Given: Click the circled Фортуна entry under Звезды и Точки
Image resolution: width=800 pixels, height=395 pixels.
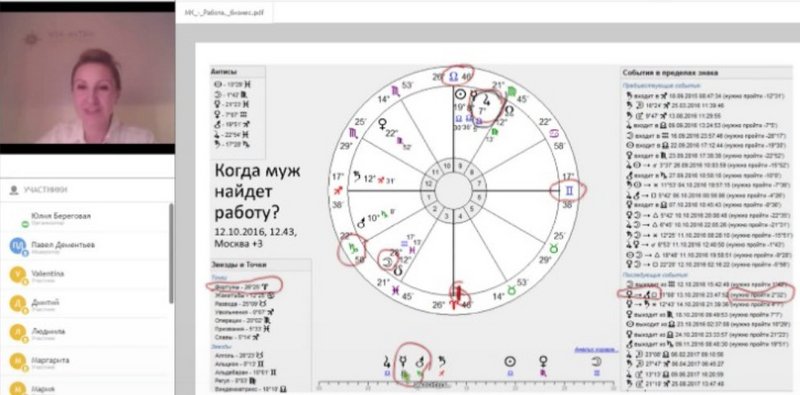Looking at the screenshot, I should click(x=244, y=286).
